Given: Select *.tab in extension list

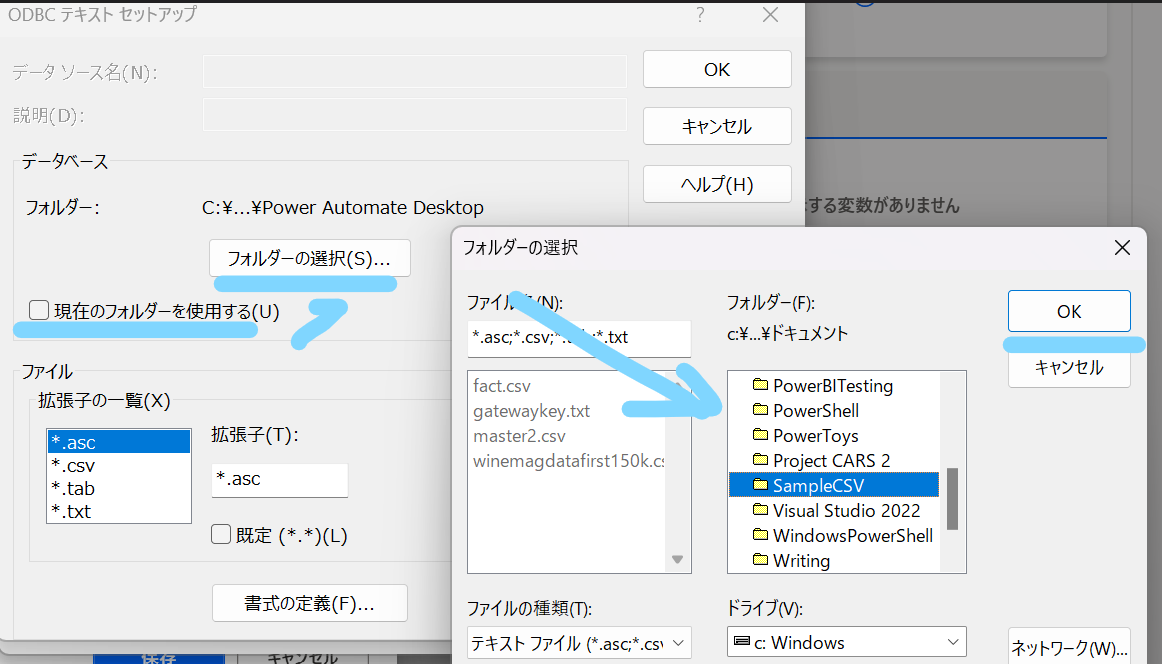Looking at the screenshot, I should coord(119,488).
